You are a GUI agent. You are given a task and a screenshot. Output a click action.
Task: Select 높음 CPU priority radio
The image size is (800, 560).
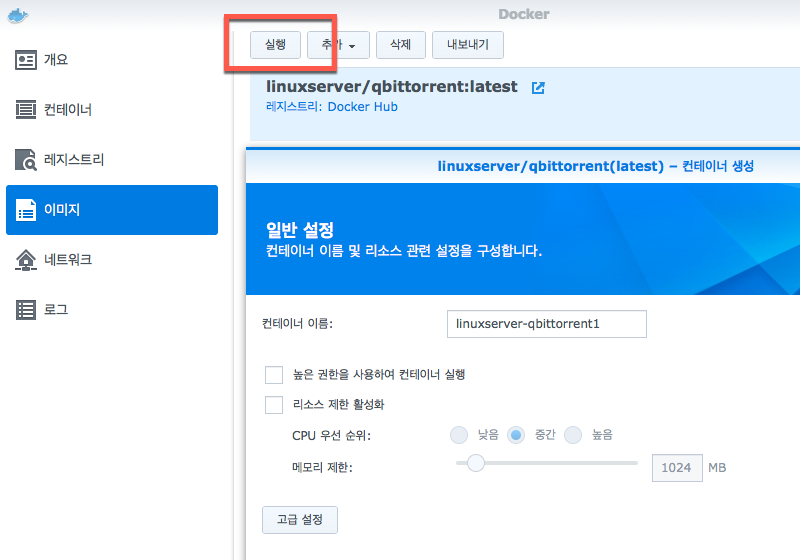pos(573,435)
